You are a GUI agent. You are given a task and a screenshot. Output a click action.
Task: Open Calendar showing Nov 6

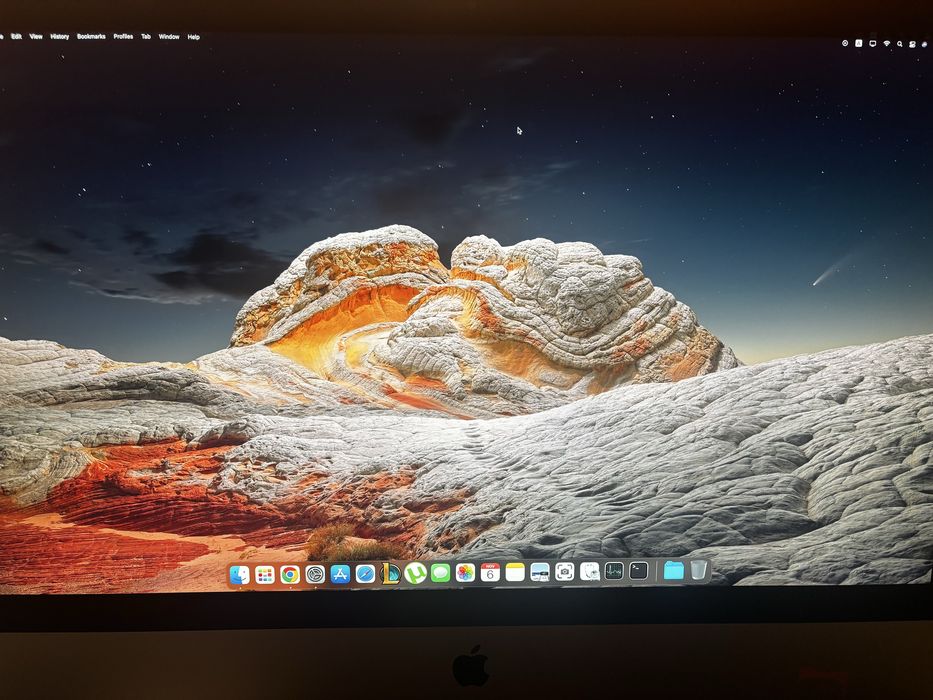tap(490, 573)
